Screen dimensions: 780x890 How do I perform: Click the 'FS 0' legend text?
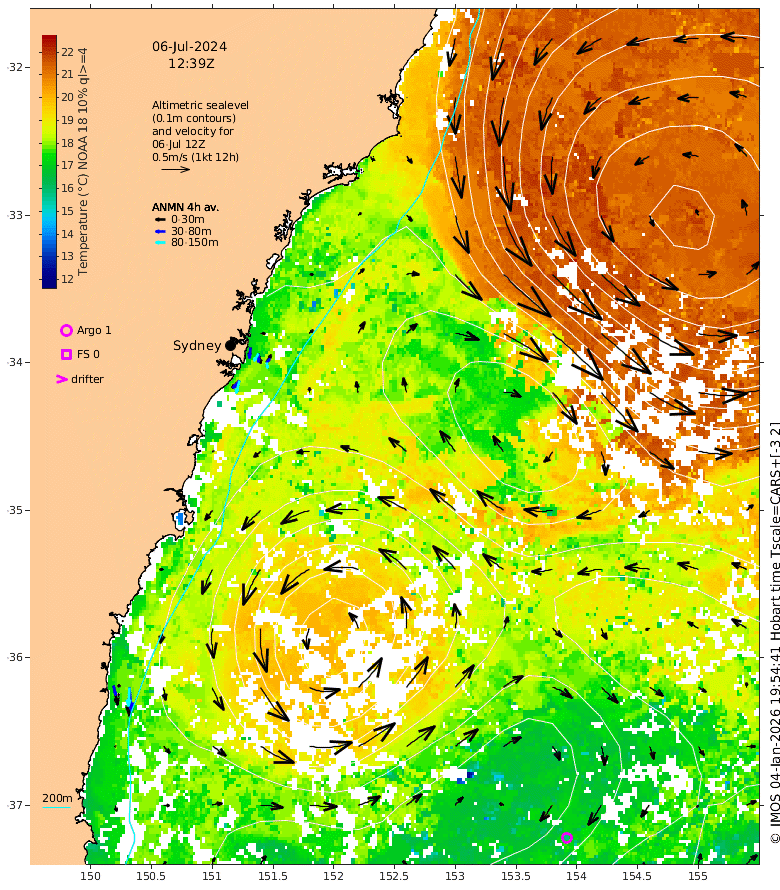click(x=89, y=354)
